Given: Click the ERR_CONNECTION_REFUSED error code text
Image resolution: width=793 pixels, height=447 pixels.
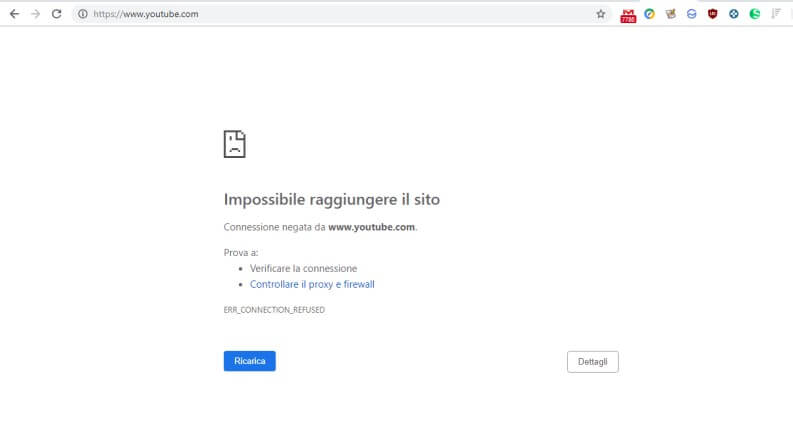Looking at the screenshot, I should [274, 310].
